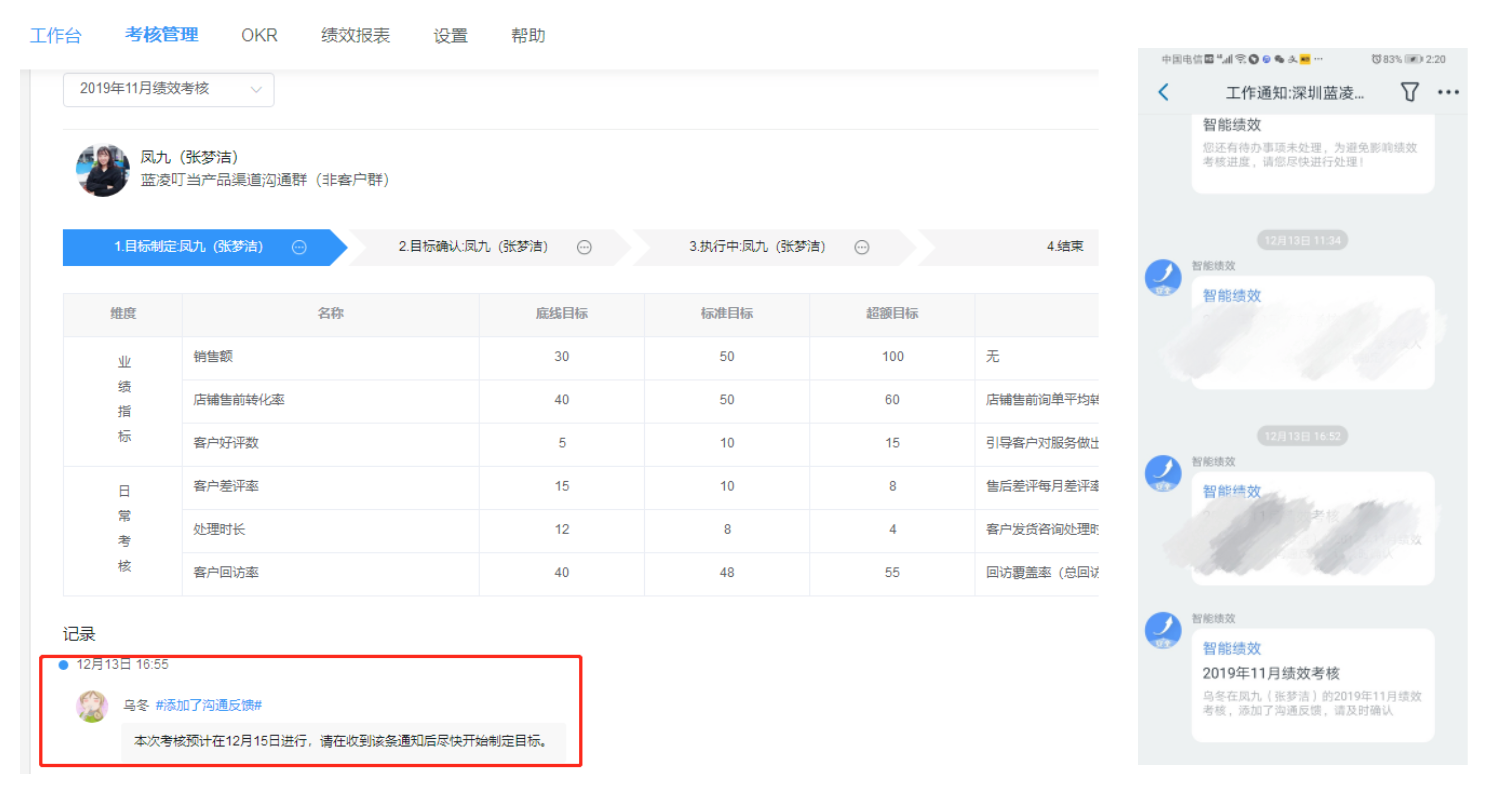Viewport: 1491px width, 791px height.
Task: Click the 底线目标 column header
Action: coord(561,314)
